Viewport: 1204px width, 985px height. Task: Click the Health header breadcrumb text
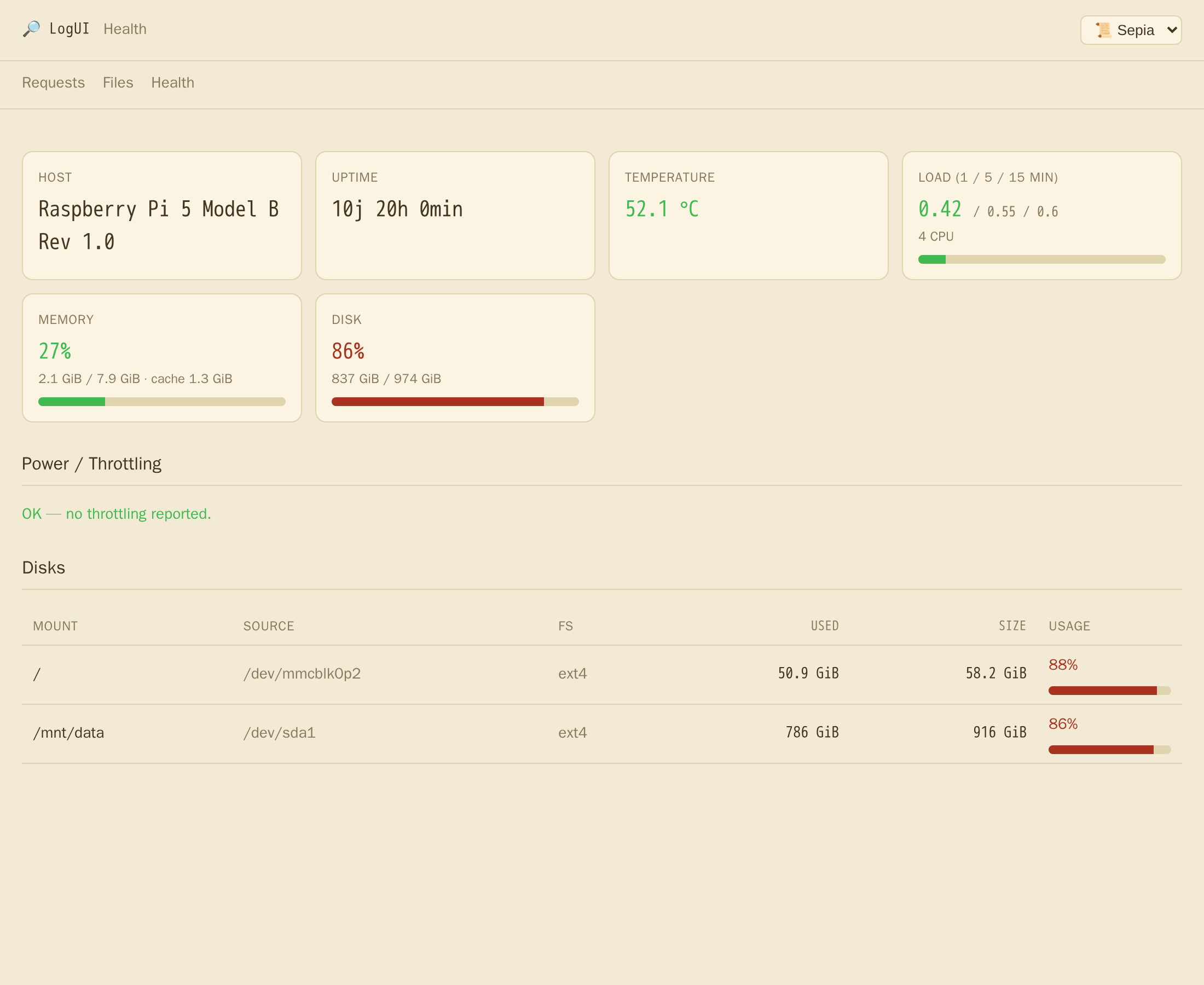click(x=125, y=29)
